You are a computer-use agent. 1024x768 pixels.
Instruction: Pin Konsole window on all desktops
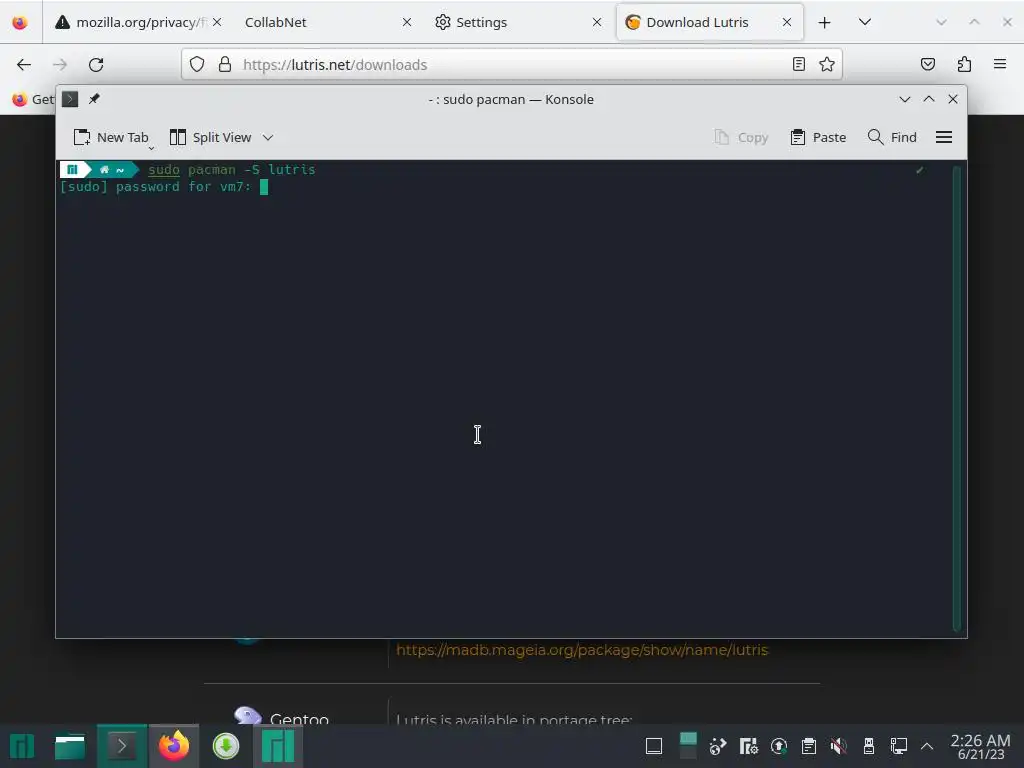(94, 99)
